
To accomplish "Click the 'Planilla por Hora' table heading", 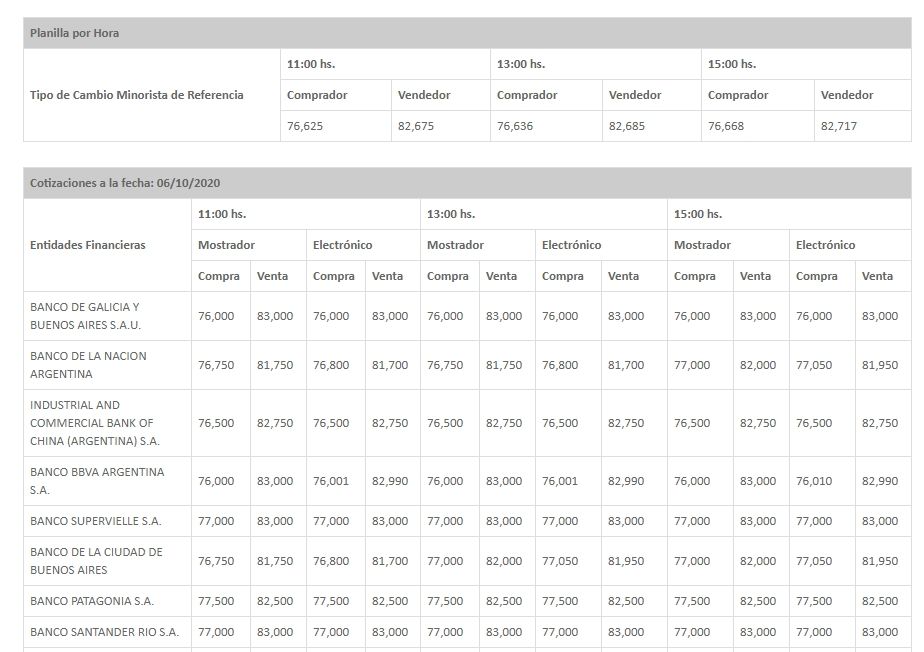I will coord(74,33).
